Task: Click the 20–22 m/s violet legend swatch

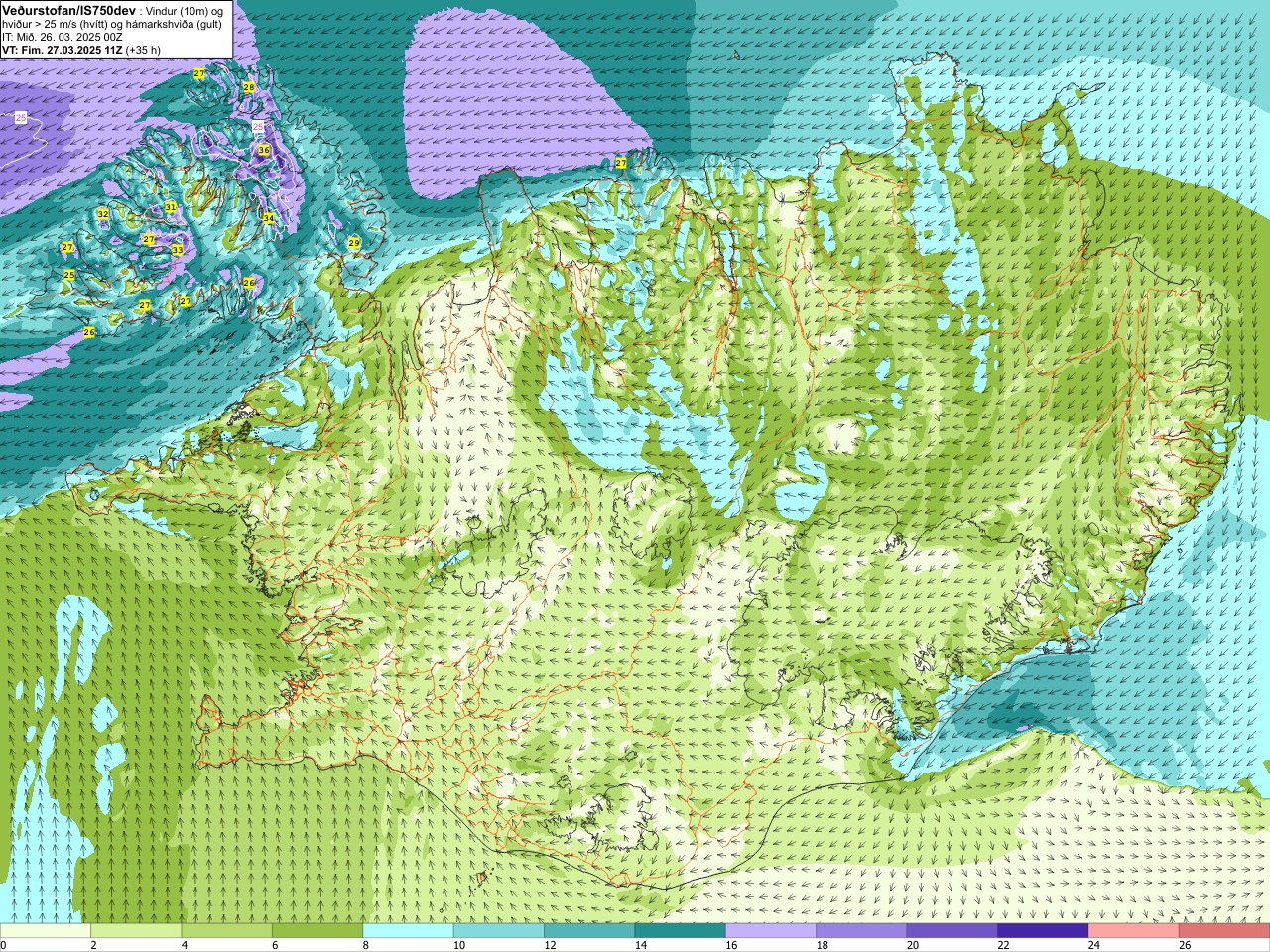Action: 952,931
